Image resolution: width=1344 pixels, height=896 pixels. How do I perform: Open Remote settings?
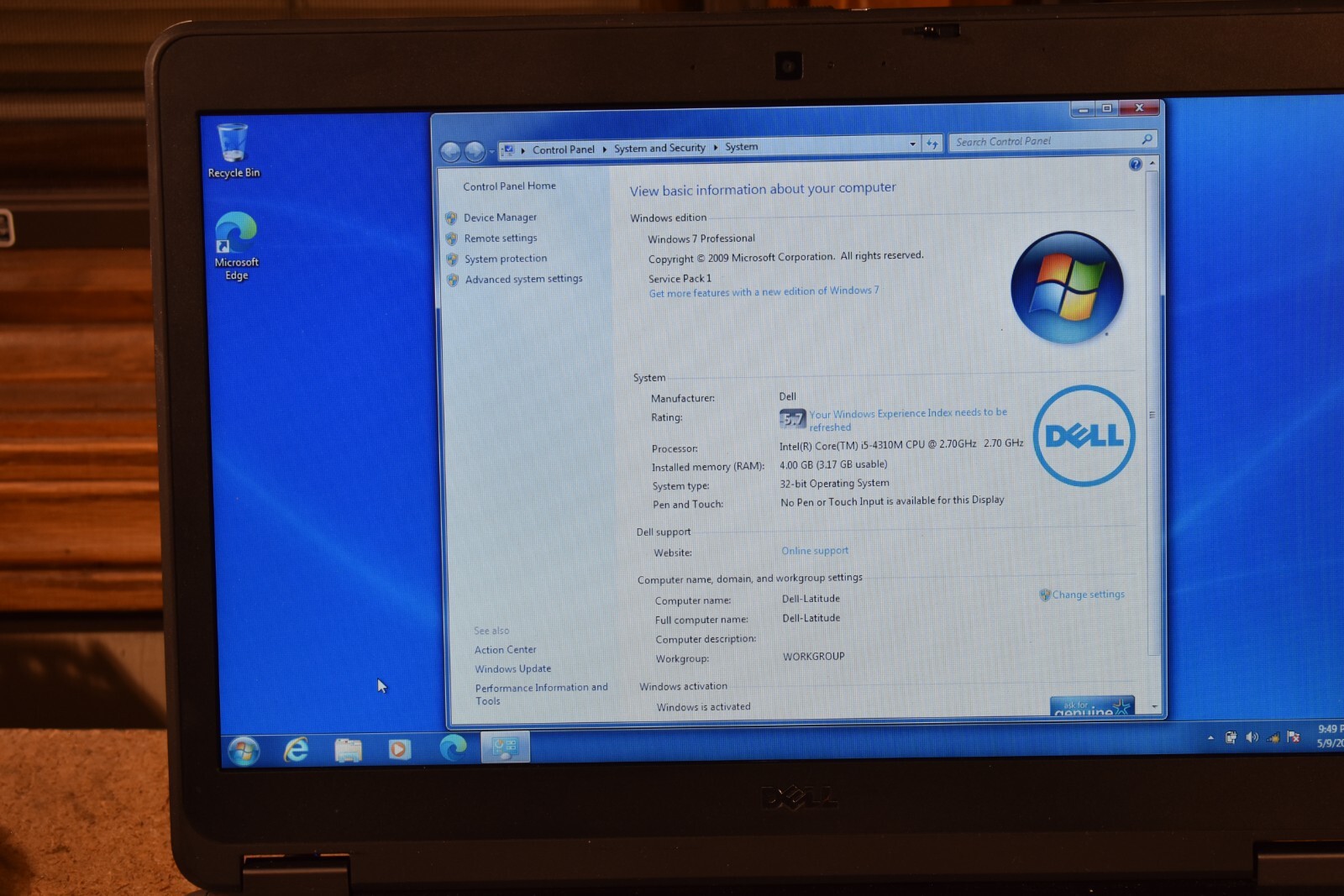click(501, 238)
